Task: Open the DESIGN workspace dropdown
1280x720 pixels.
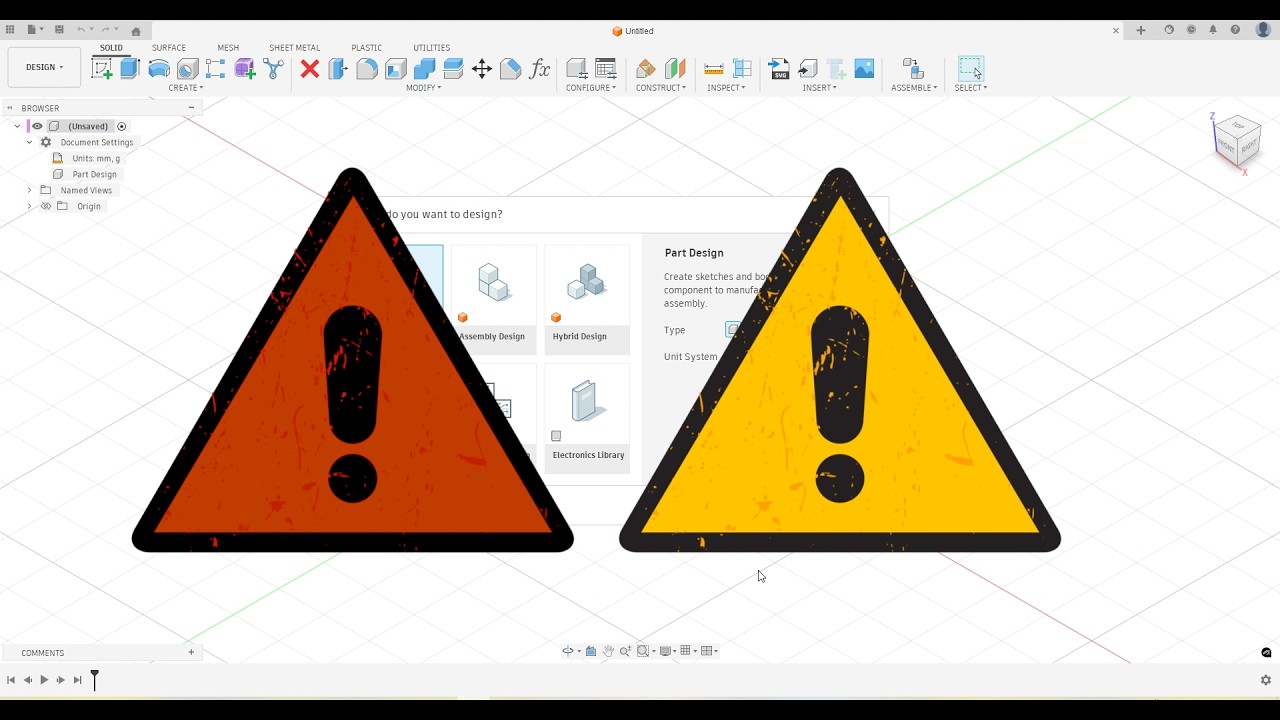Action: click(x=44, y=67)
